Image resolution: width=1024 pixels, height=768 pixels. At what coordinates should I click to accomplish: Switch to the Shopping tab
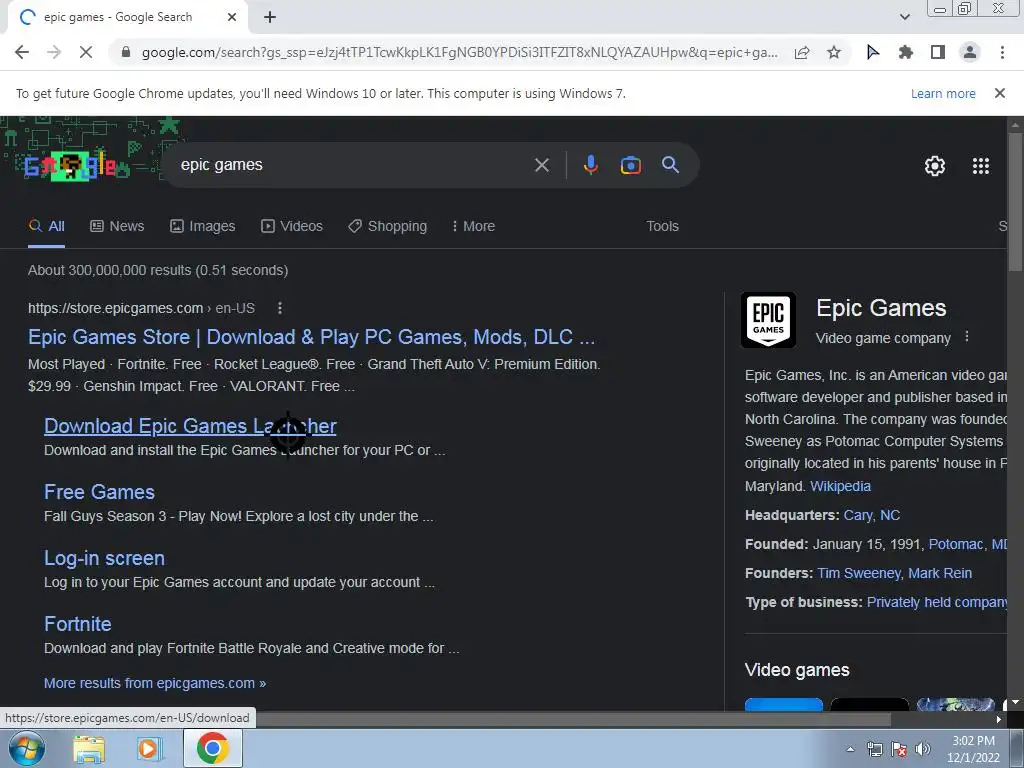[x=387, y=227]
